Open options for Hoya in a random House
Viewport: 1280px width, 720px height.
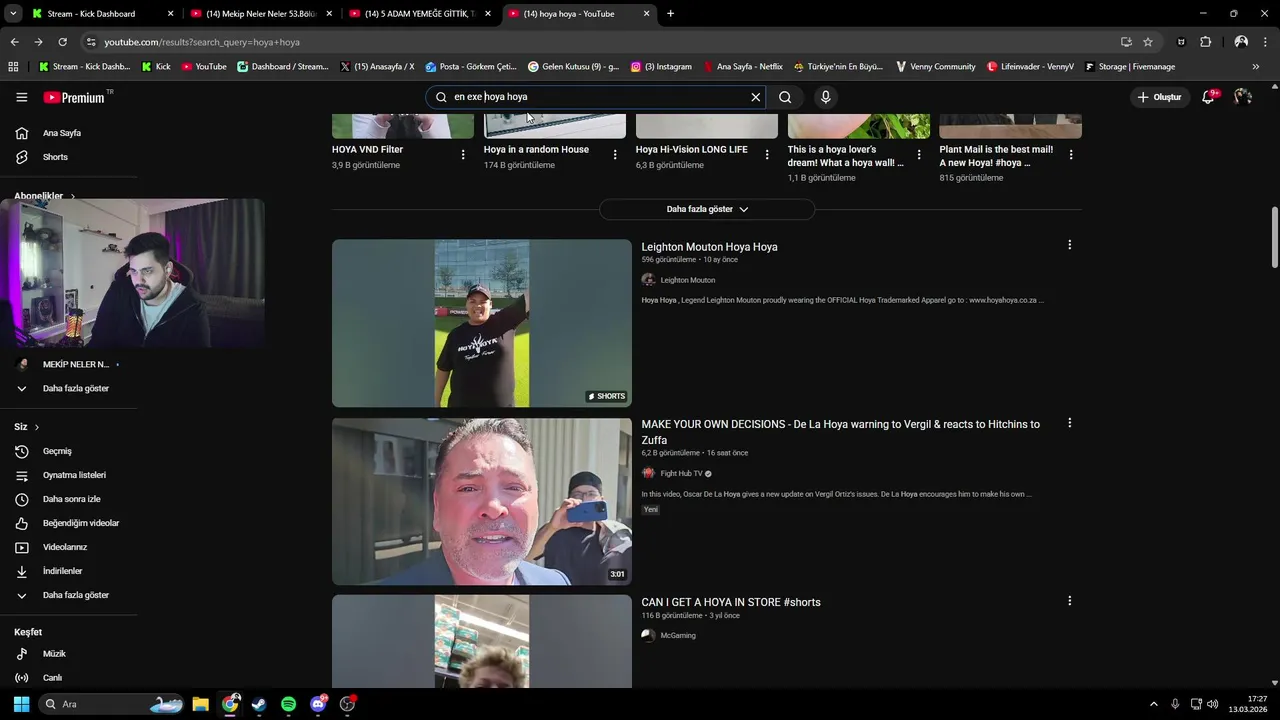click(x=615, y=154)
